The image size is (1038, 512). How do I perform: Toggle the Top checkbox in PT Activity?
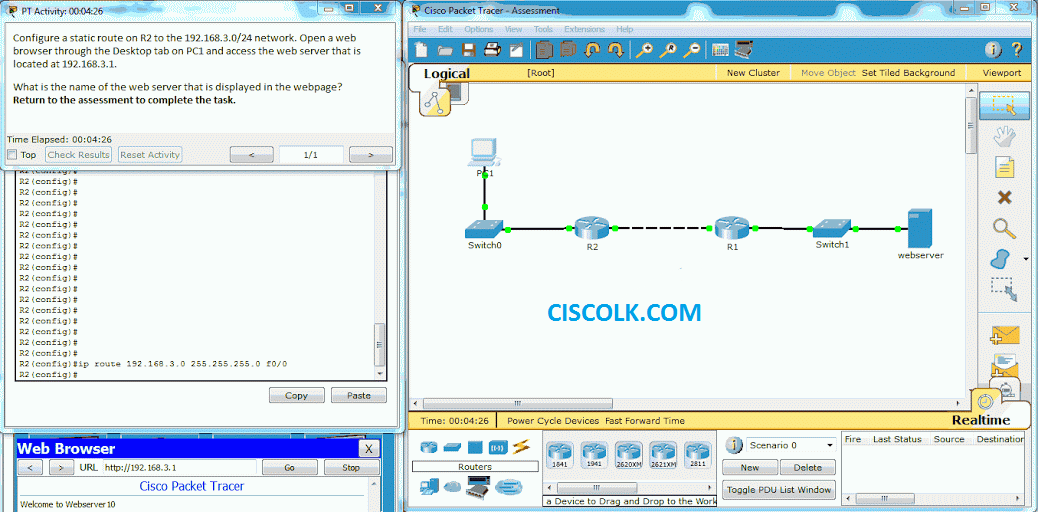pyautogui.click(x=11, y=154)
